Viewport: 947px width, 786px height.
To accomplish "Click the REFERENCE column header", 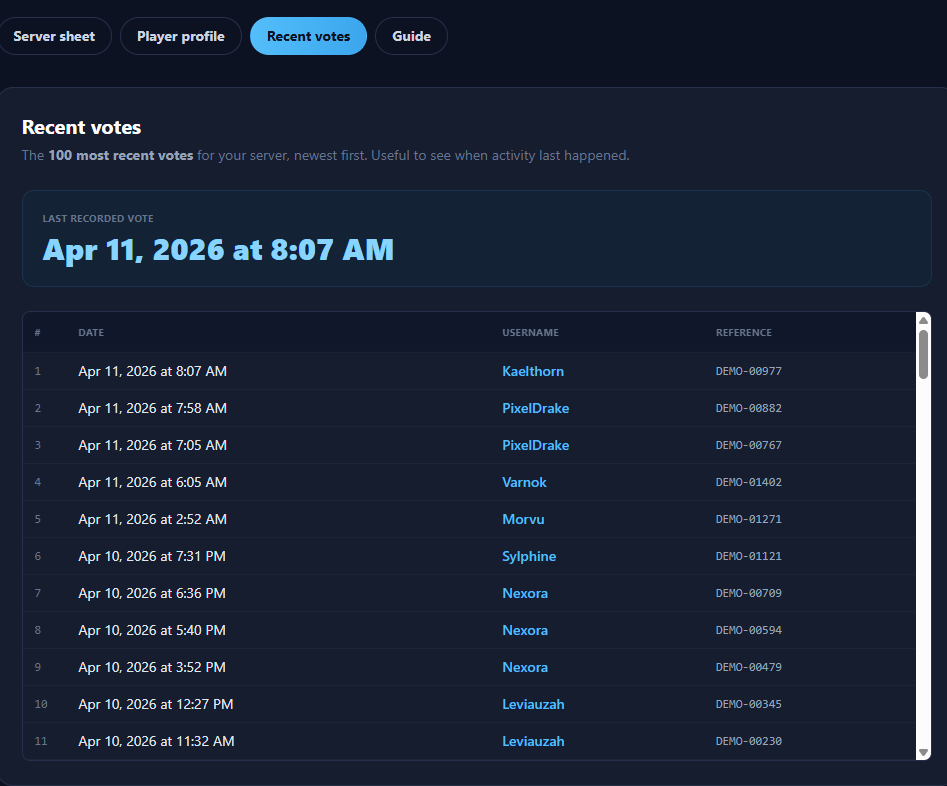I will 743,332.
